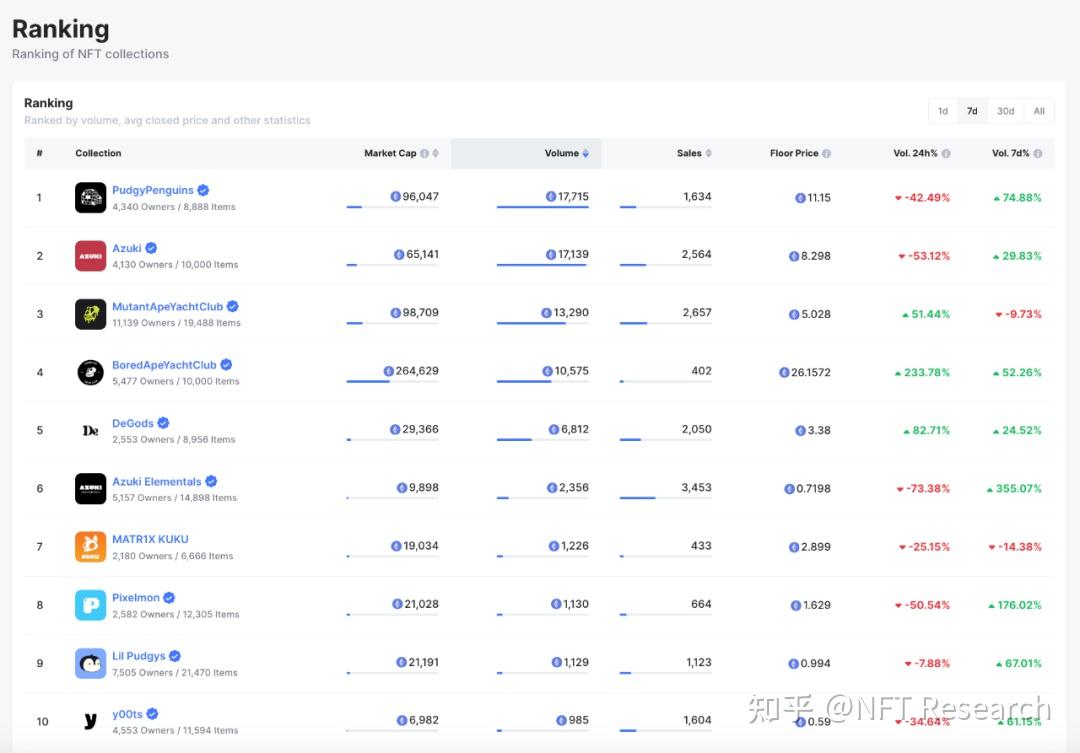Click MutantApeYachtClub sales value 2,657
This screenshot has height=753, width=1080.
click(x=697, y=313)
